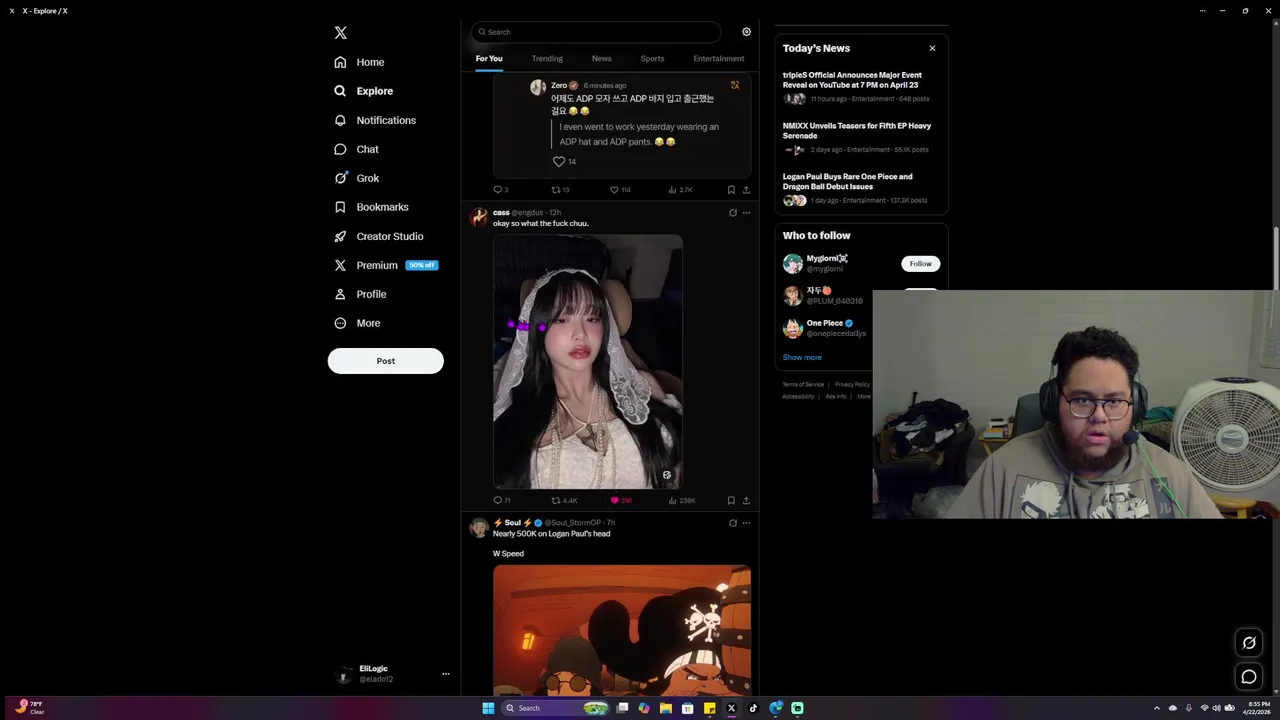The image size is (1280, 720).
Task: Open NMIXX Heavy Serenade news story
Action: [859, 137]
